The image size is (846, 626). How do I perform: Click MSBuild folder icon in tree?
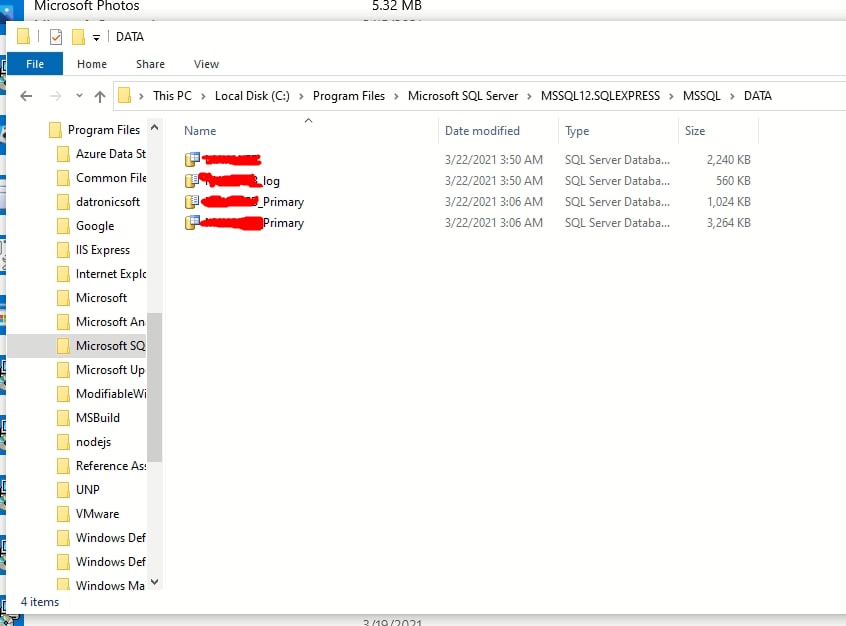[63, 418]
